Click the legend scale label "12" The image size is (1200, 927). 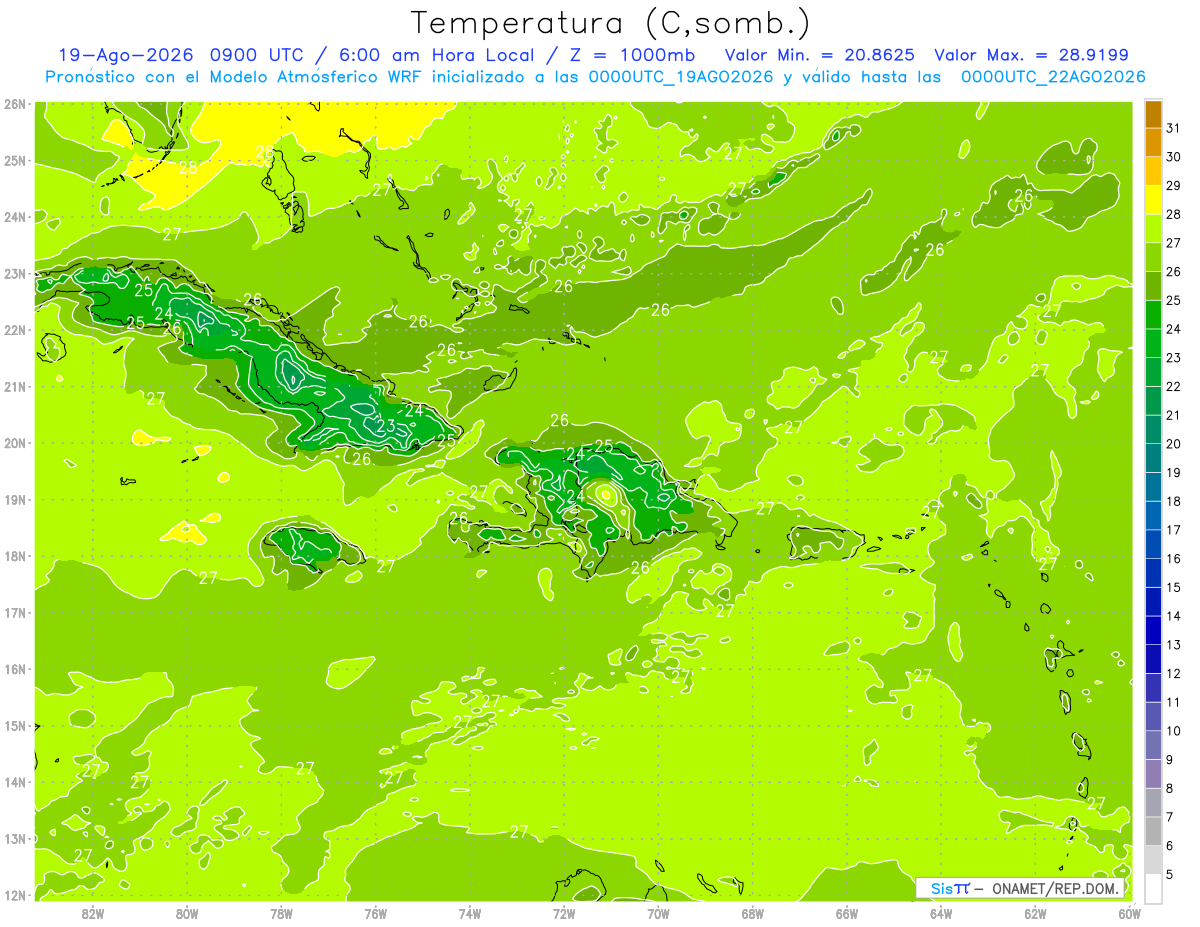coord(1174,673)
